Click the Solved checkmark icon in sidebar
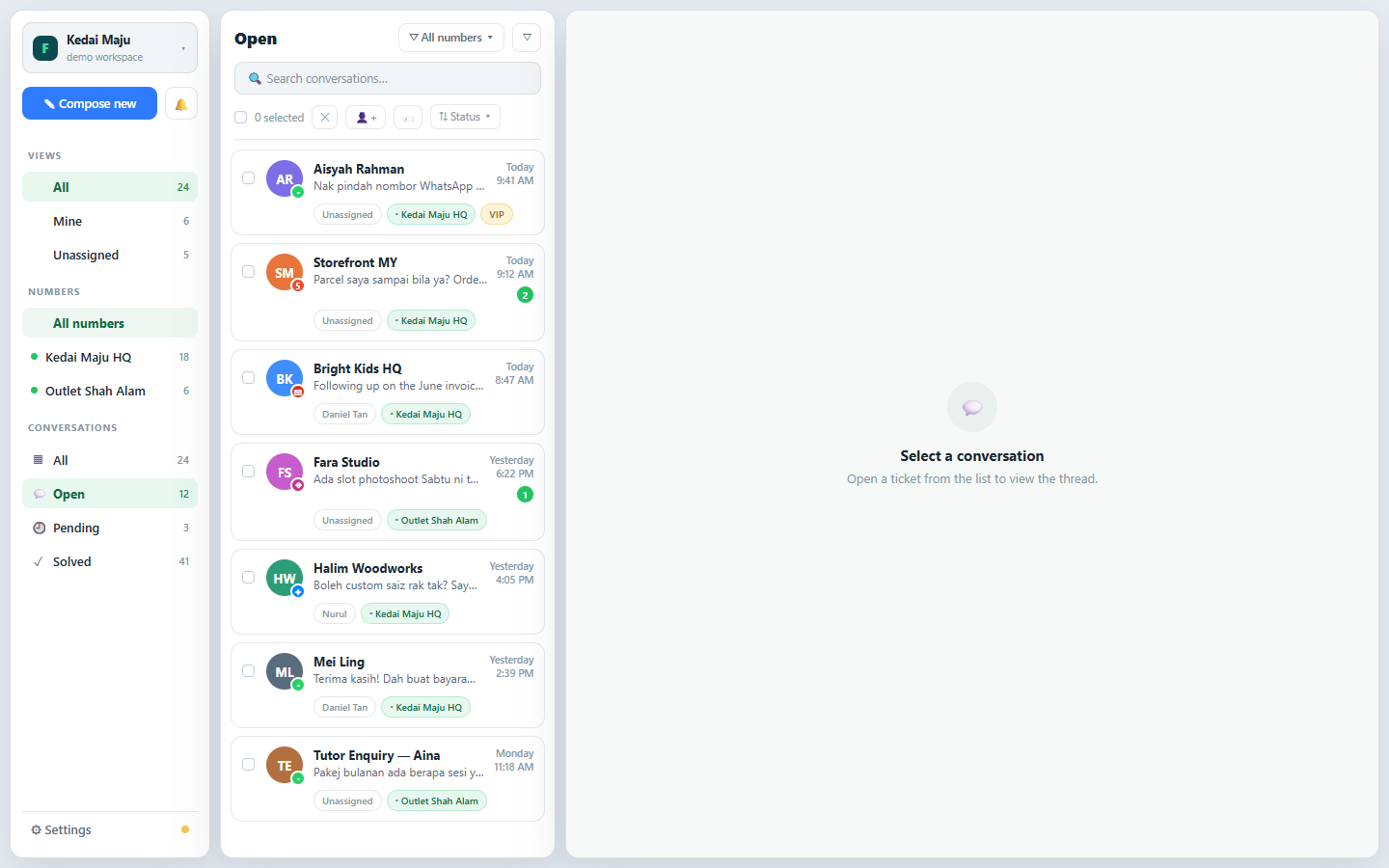Screen dimensions: 1389x868 point(39,561)
